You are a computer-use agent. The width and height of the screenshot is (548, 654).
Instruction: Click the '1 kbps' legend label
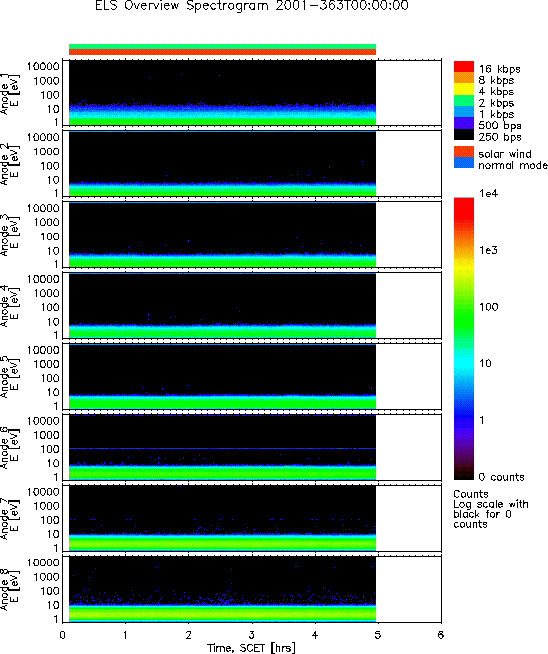click(x=496, y=114)
